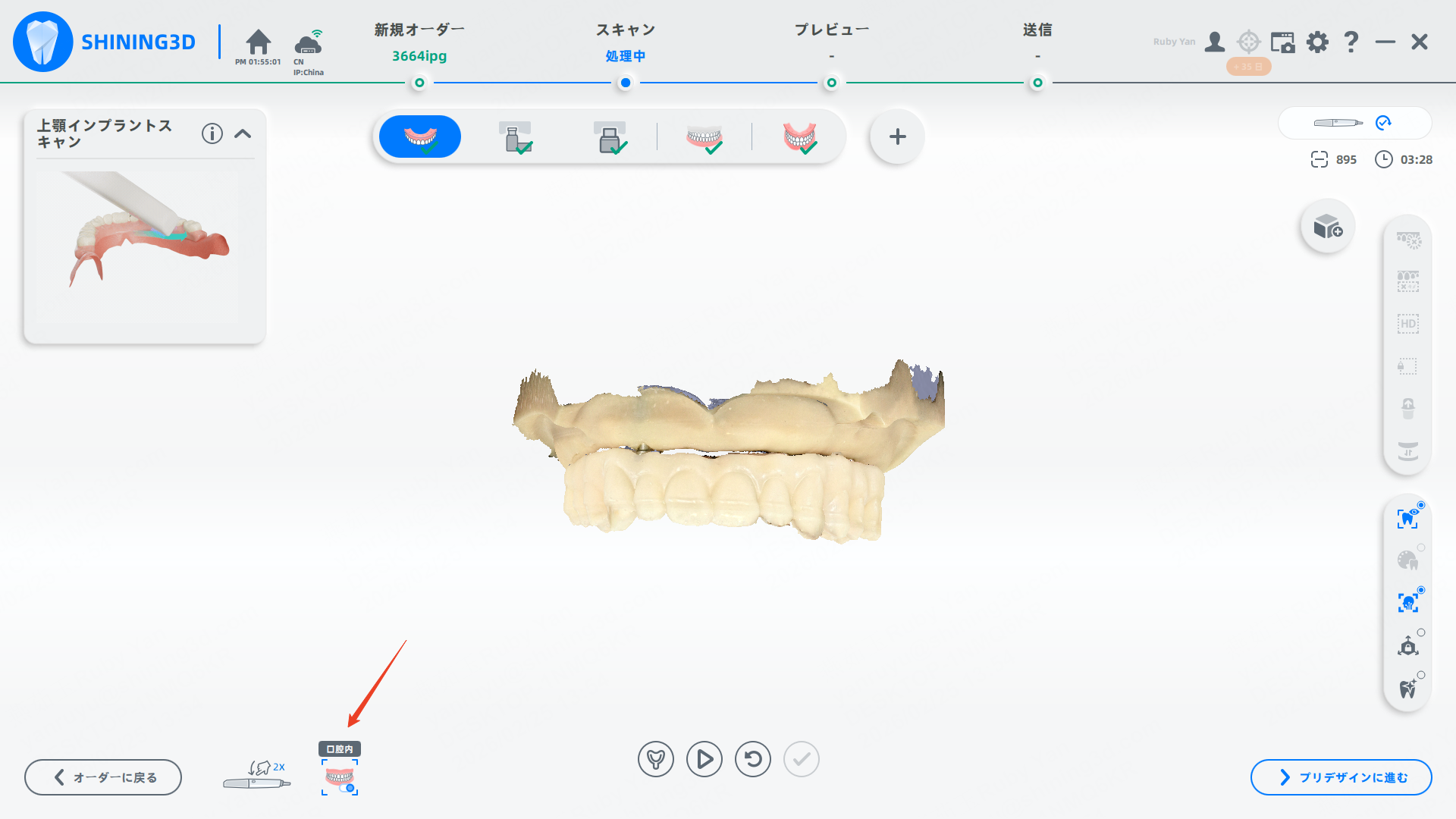Open the scanner connection status dropdown

tap(1354, 123)
